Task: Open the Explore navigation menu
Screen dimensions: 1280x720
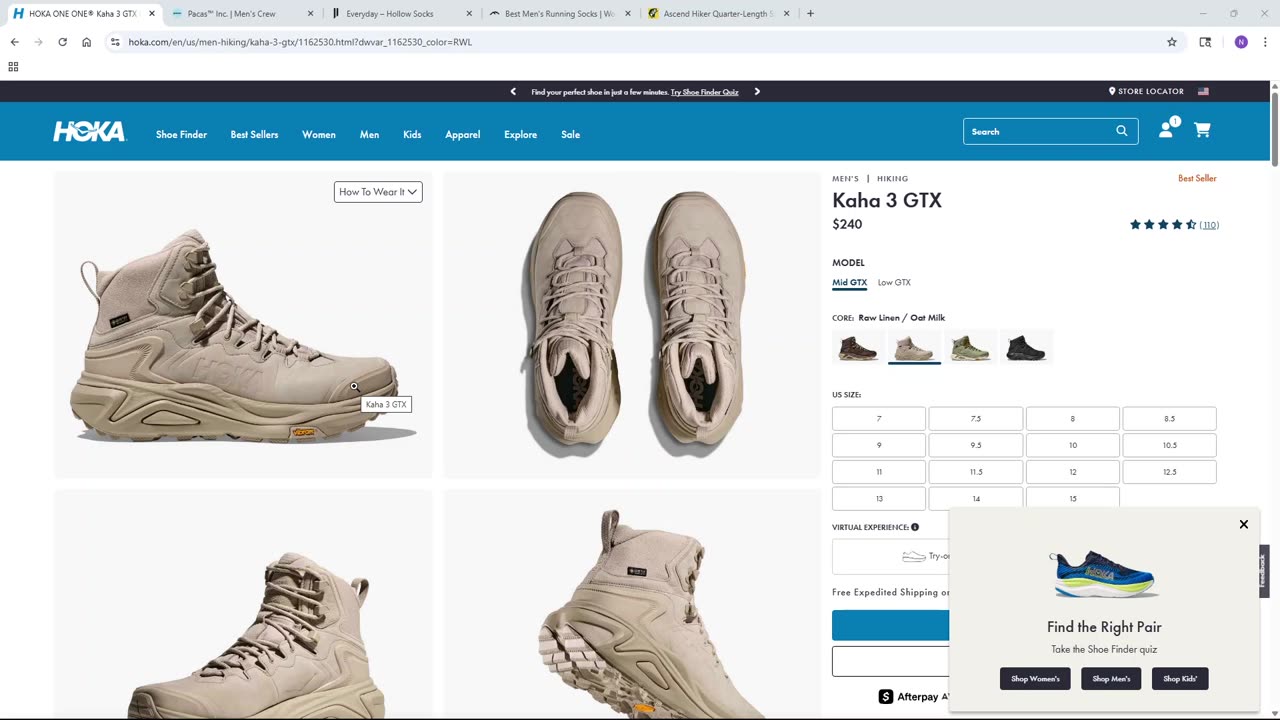Action: click(x=520, y=134)
